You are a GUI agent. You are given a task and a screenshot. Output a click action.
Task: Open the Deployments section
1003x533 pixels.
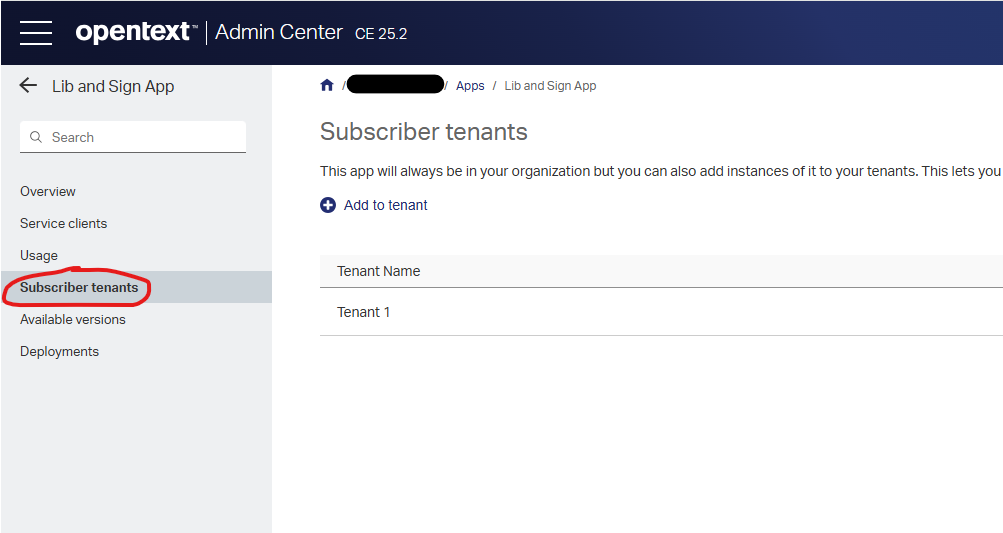click(x=59, y=351)
